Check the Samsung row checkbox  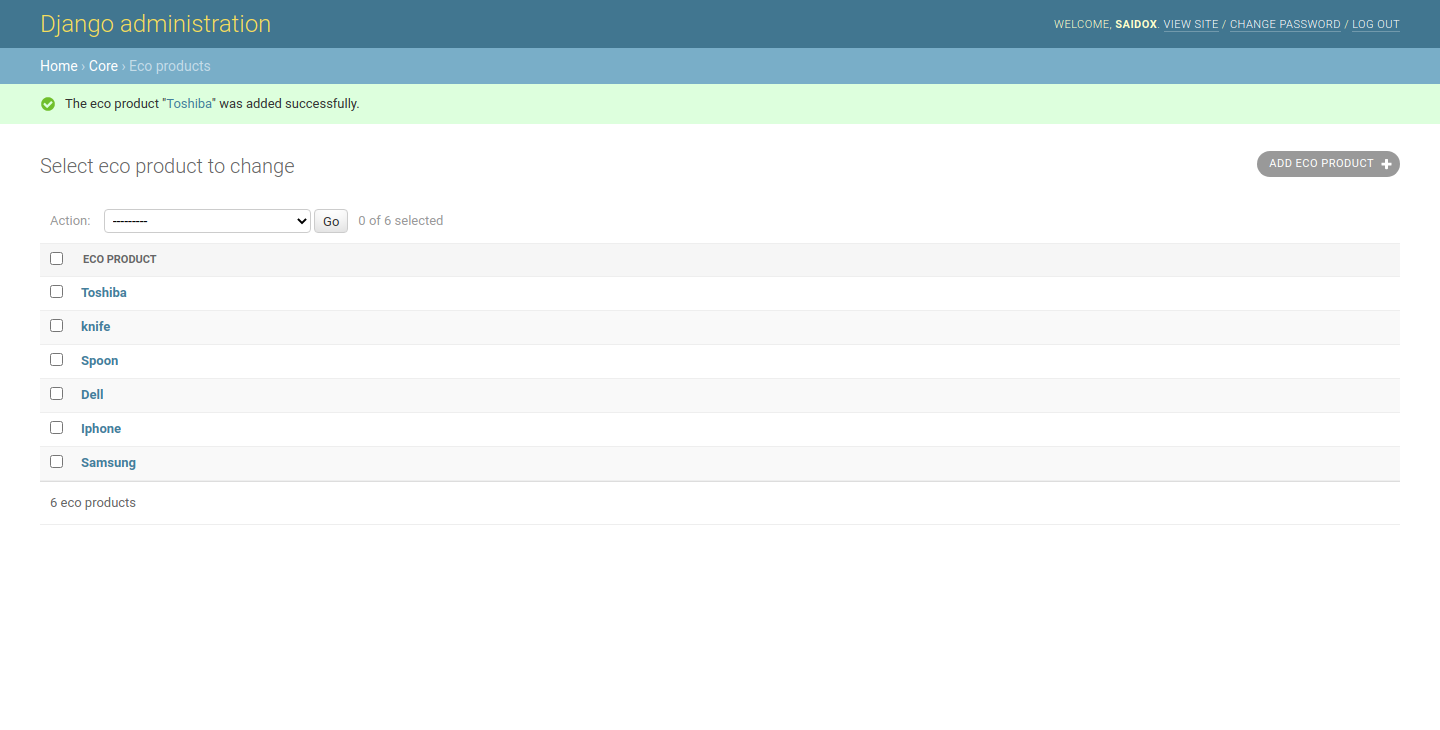point(57,462)
